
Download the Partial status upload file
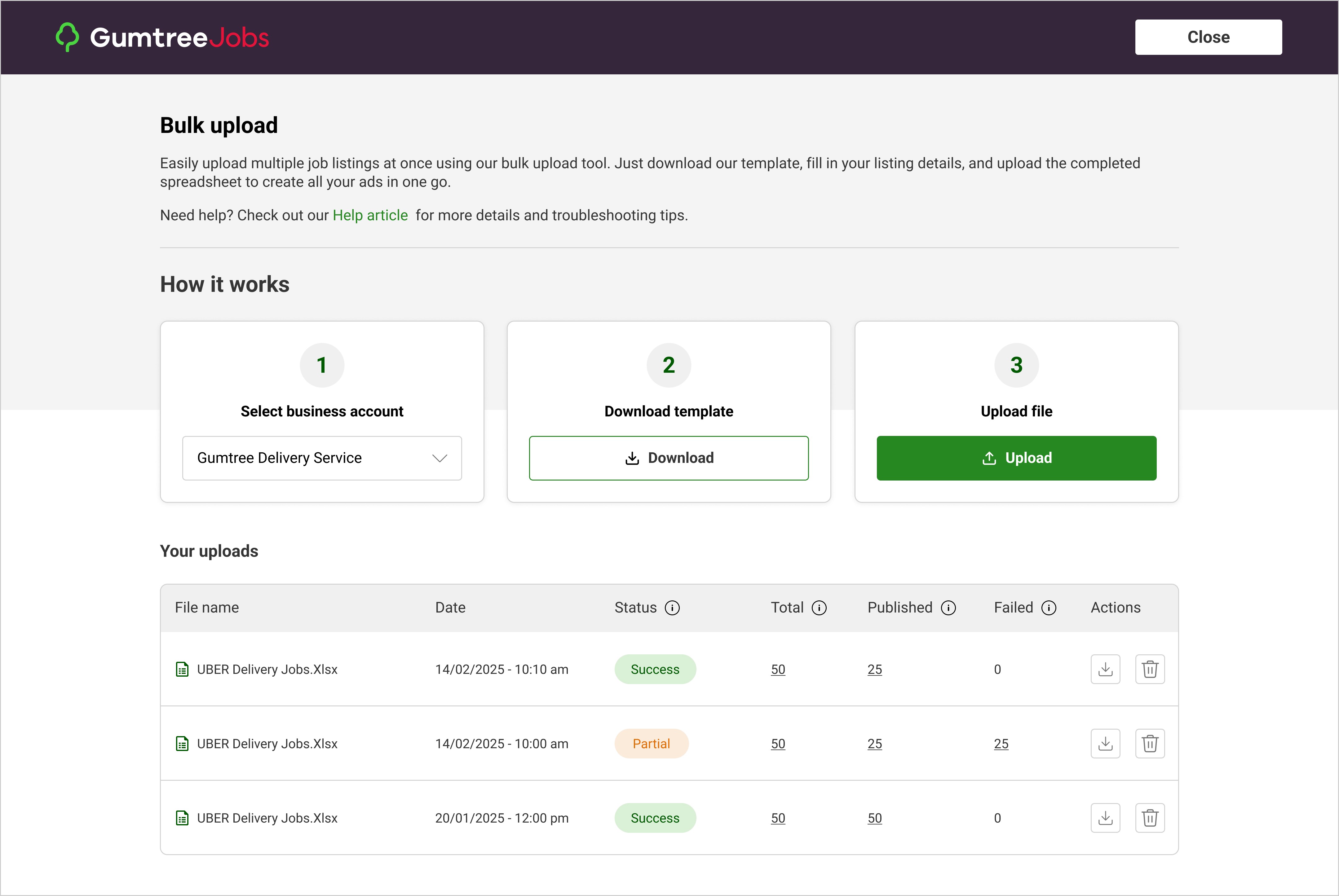pyautogui.click(x=1106, y=744)
